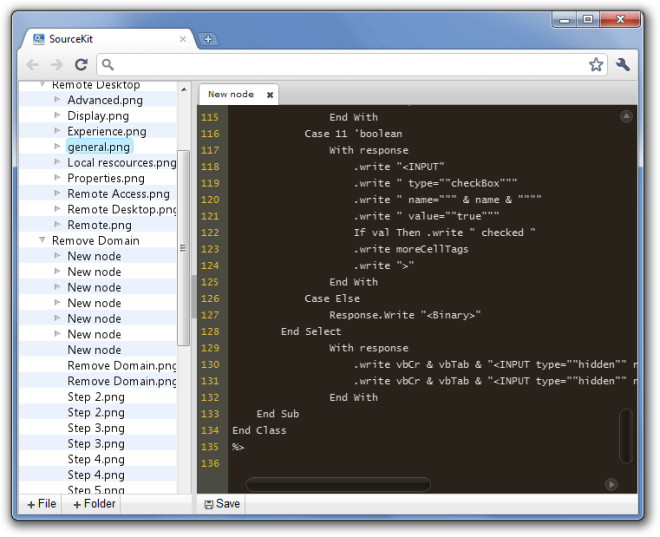Click the browser back arrow
This screenshot has width=660, height=537.
[32, 64]
